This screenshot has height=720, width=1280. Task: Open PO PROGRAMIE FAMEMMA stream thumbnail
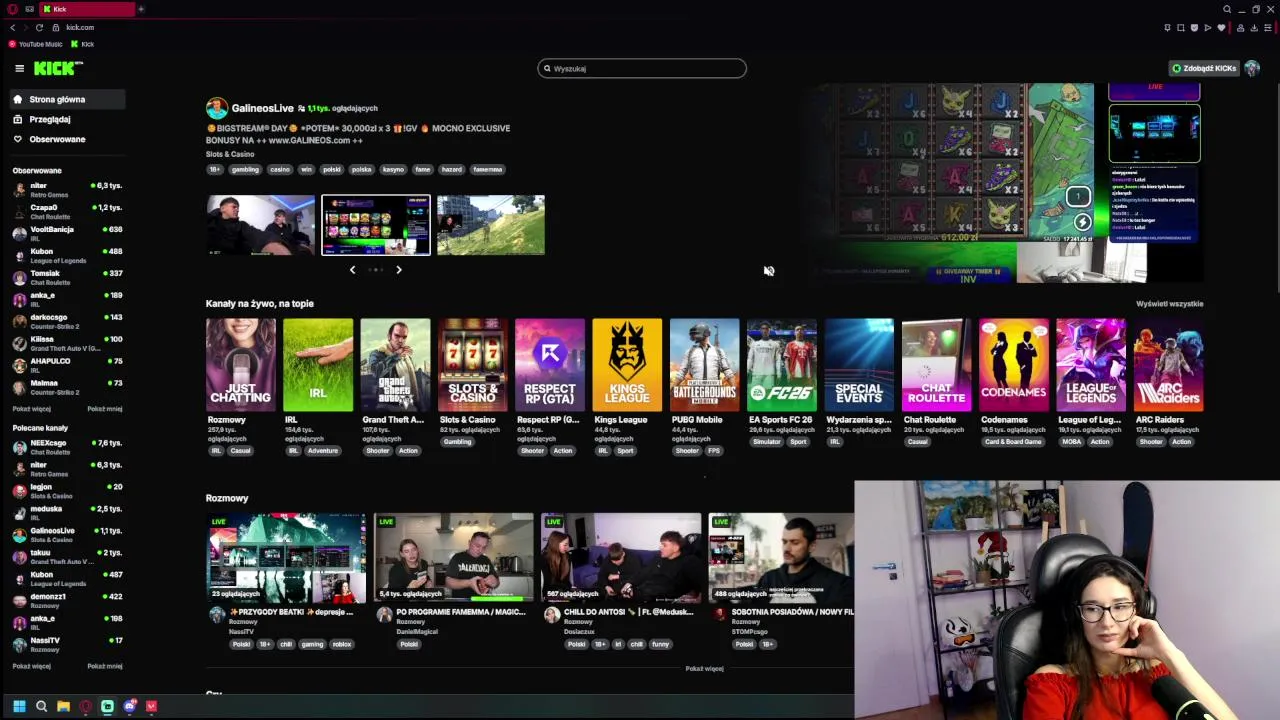454,558
